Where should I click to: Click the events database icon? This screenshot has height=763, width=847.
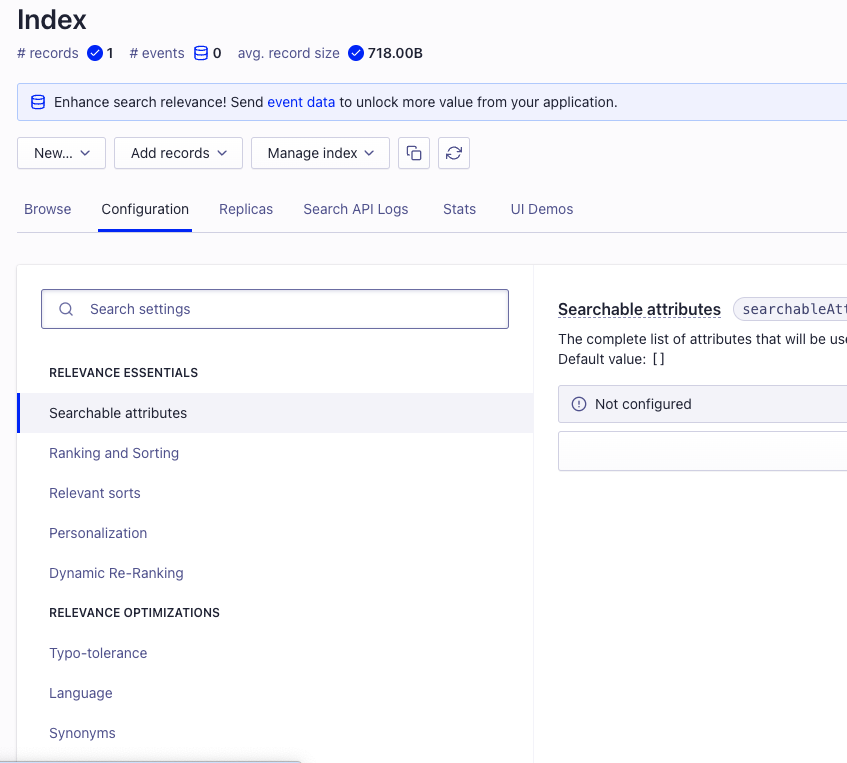click(x=200, y=53)
